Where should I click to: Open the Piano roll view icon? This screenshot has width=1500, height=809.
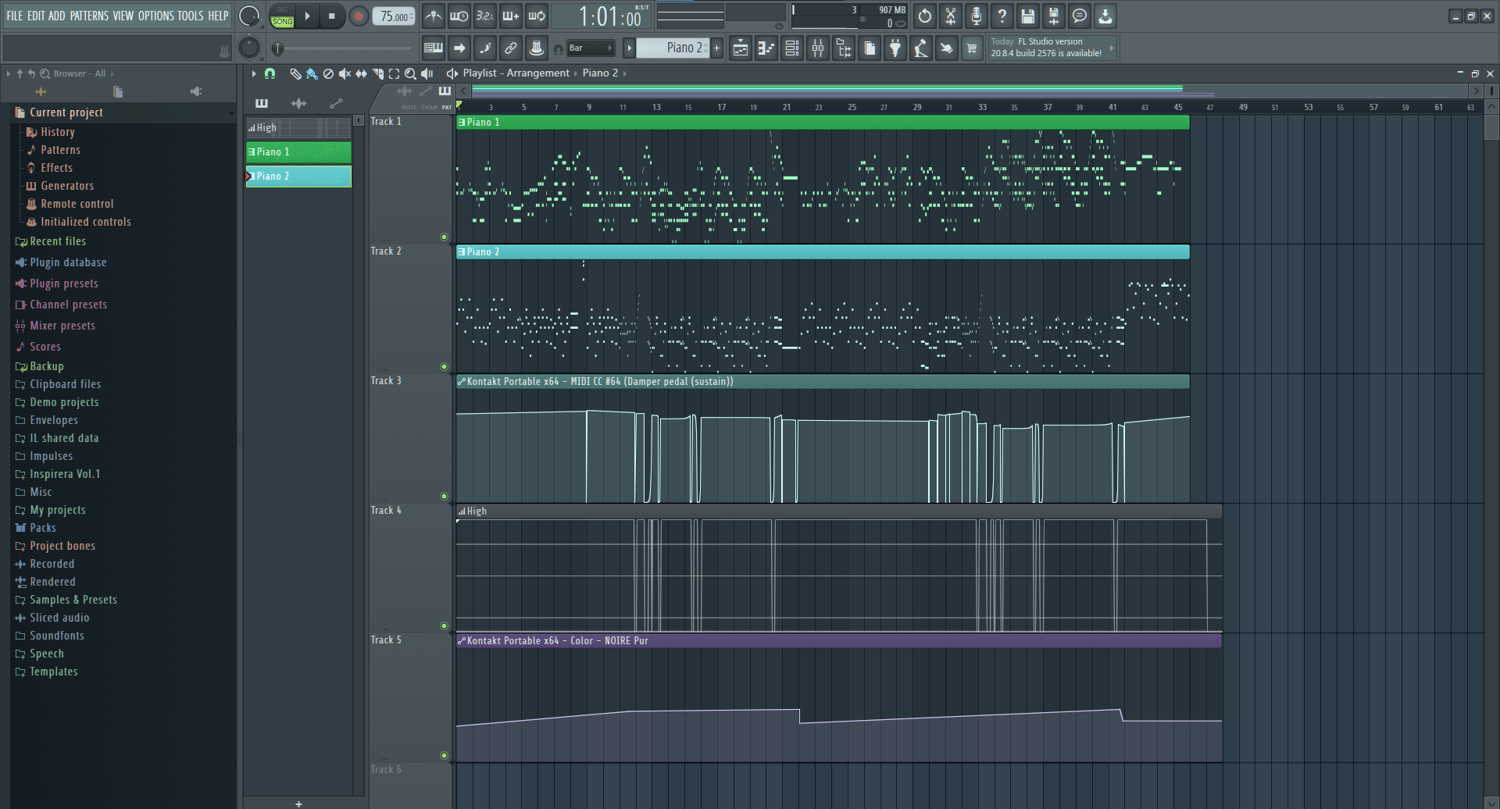coord(766,47)
